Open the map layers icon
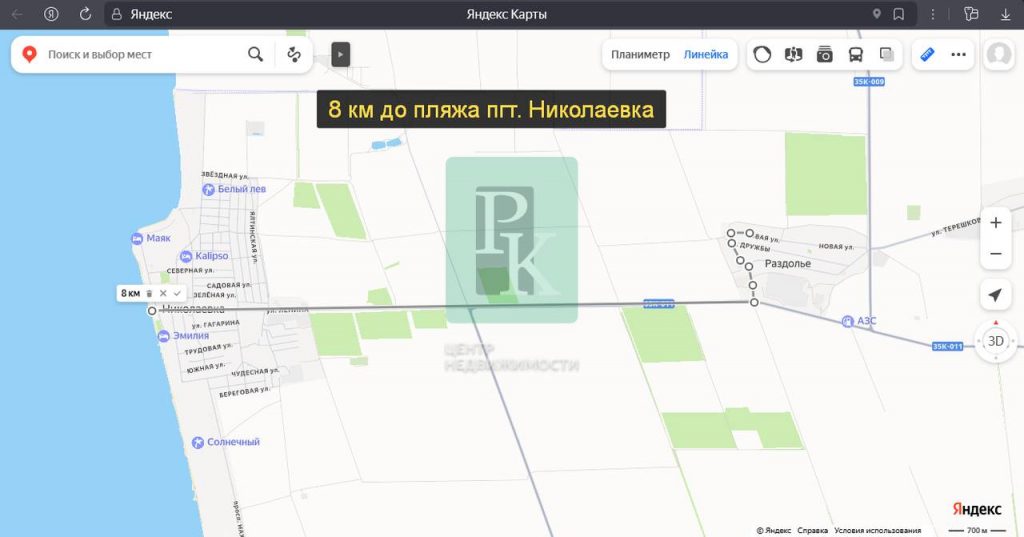 886,54
